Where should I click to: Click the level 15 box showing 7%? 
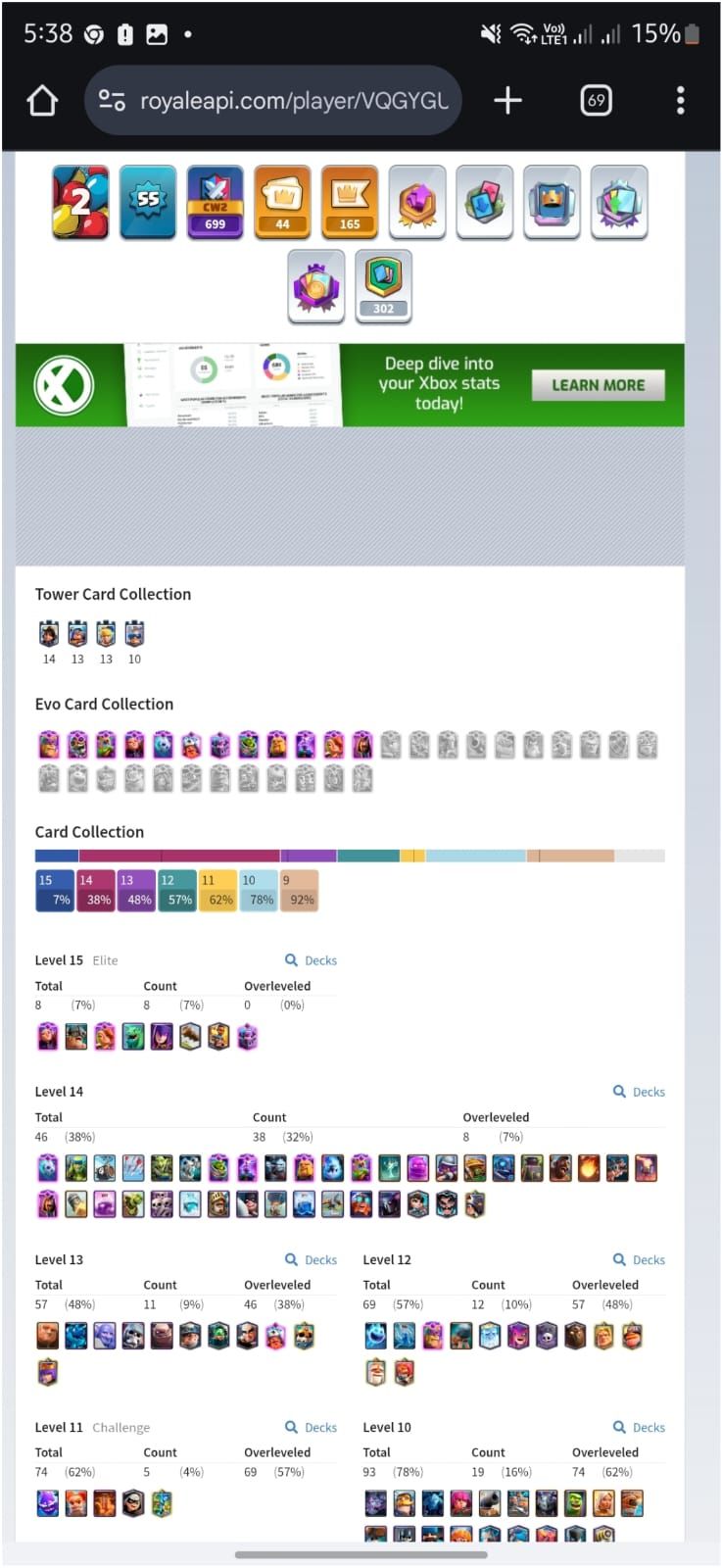pyautogui.click(x=54, y=890)
